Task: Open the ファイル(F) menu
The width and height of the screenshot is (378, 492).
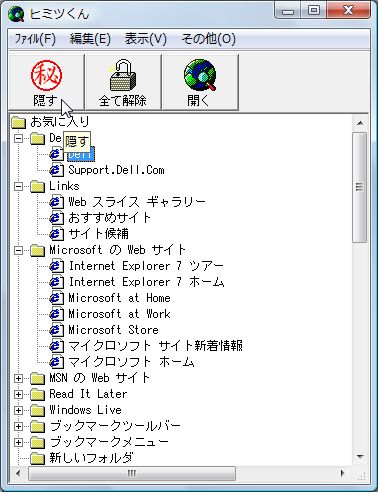Action: coord(35,39)
